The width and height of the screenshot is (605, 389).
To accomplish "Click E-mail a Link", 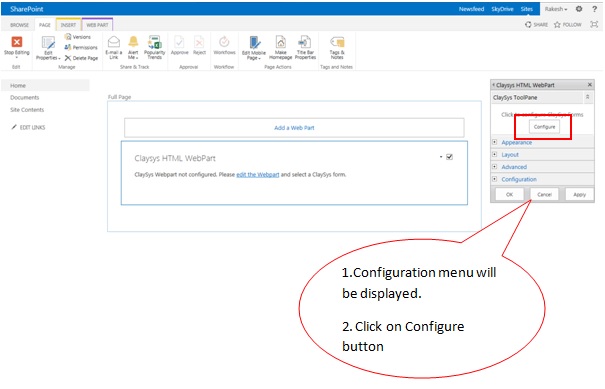I will 113,48.
